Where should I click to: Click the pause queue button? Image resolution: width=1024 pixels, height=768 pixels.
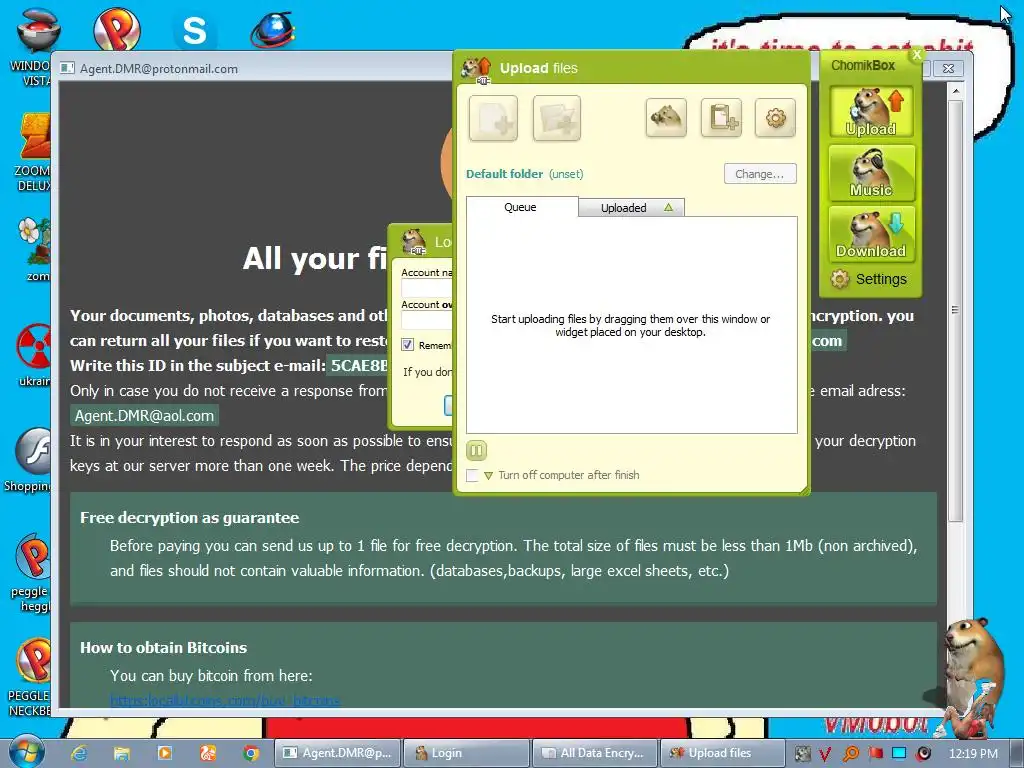tap(476, 450)
